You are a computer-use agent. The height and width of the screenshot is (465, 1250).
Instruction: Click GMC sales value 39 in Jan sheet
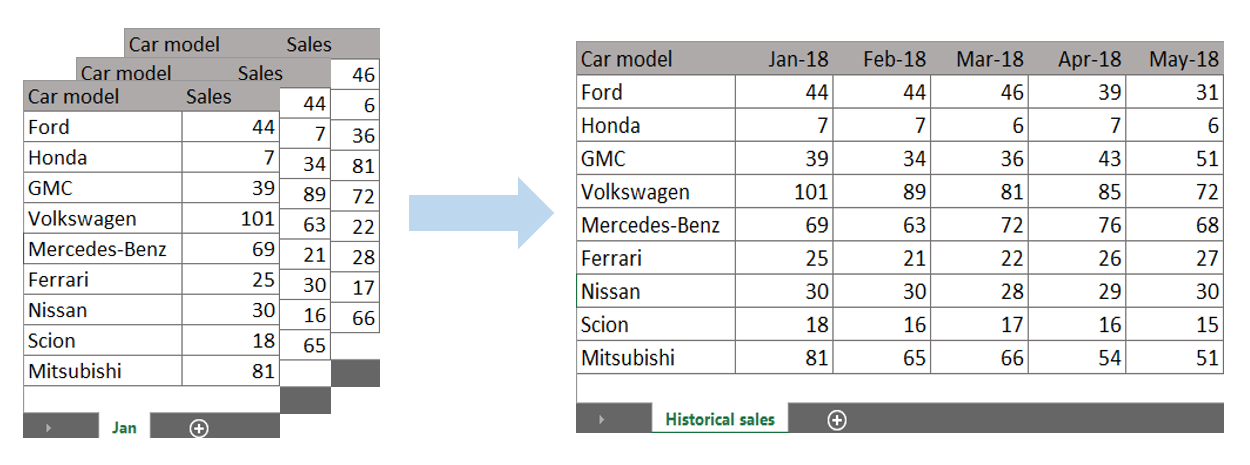[x=231, y=188]
